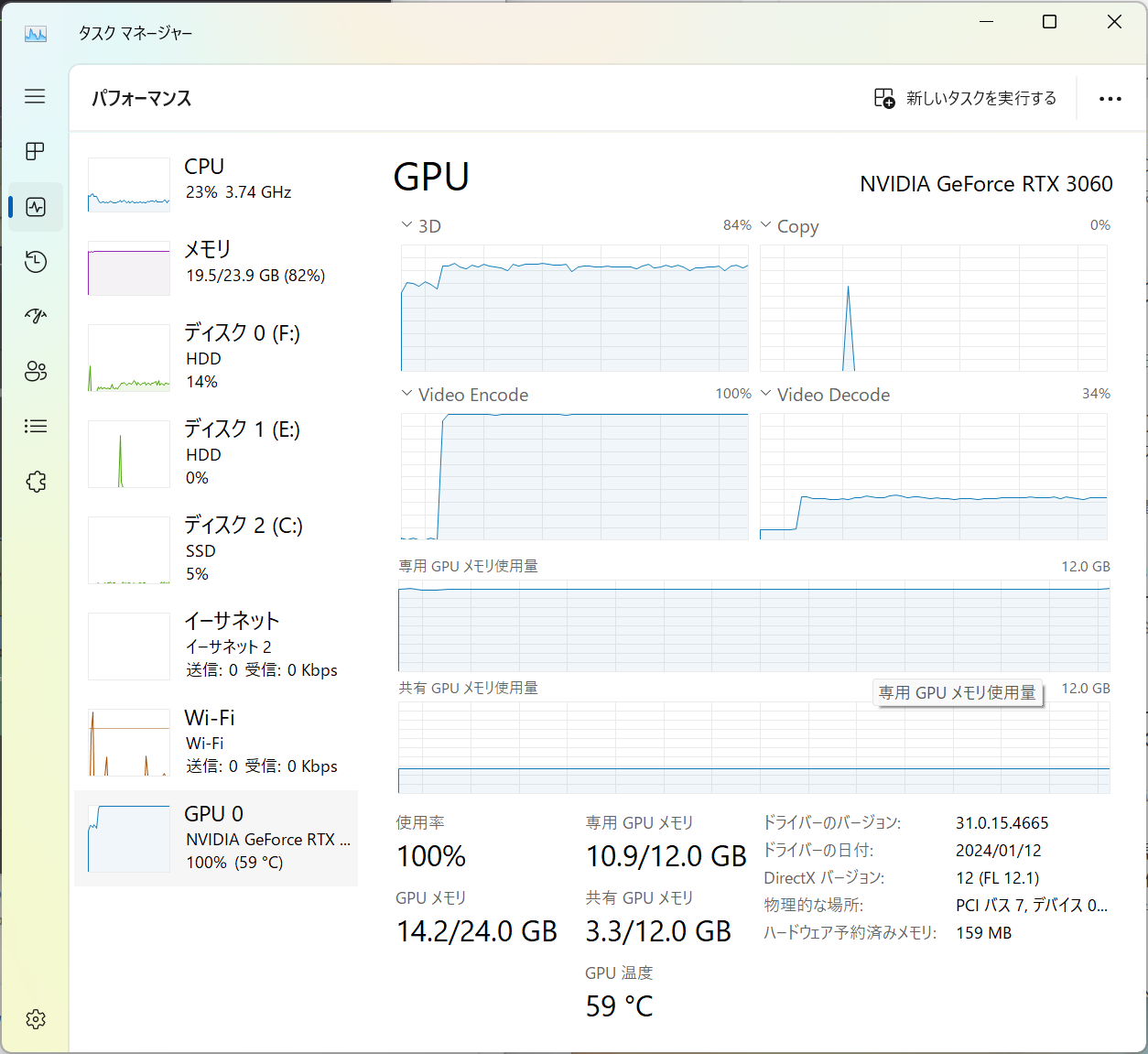
Task: Select ディスク 0 (F:) item
Action: 216,357
